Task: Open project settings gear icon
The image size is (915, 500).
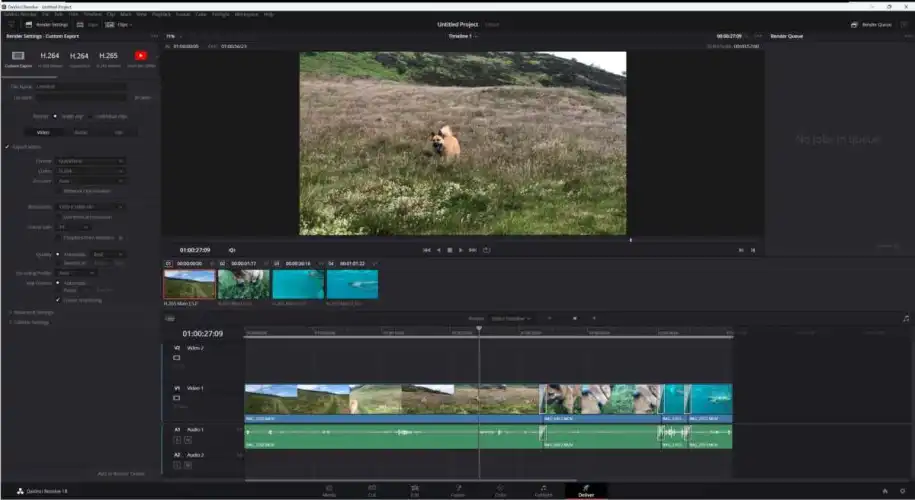Action: click(903, 491)
